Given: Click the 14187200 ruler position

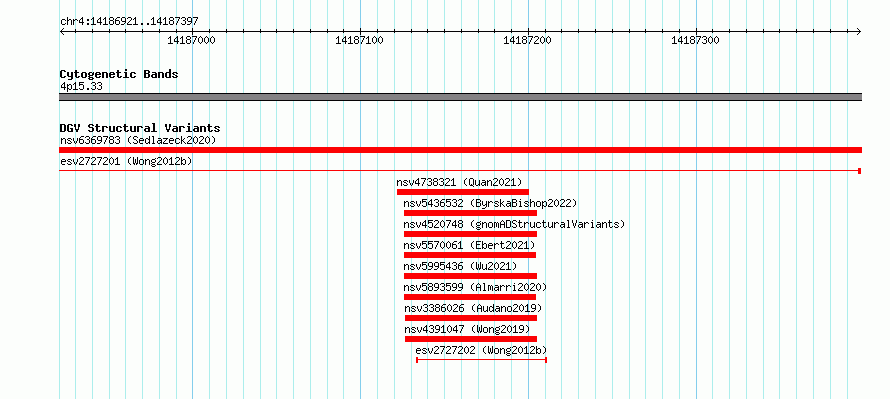Looking at the screenshot, I should click(527, 40).
